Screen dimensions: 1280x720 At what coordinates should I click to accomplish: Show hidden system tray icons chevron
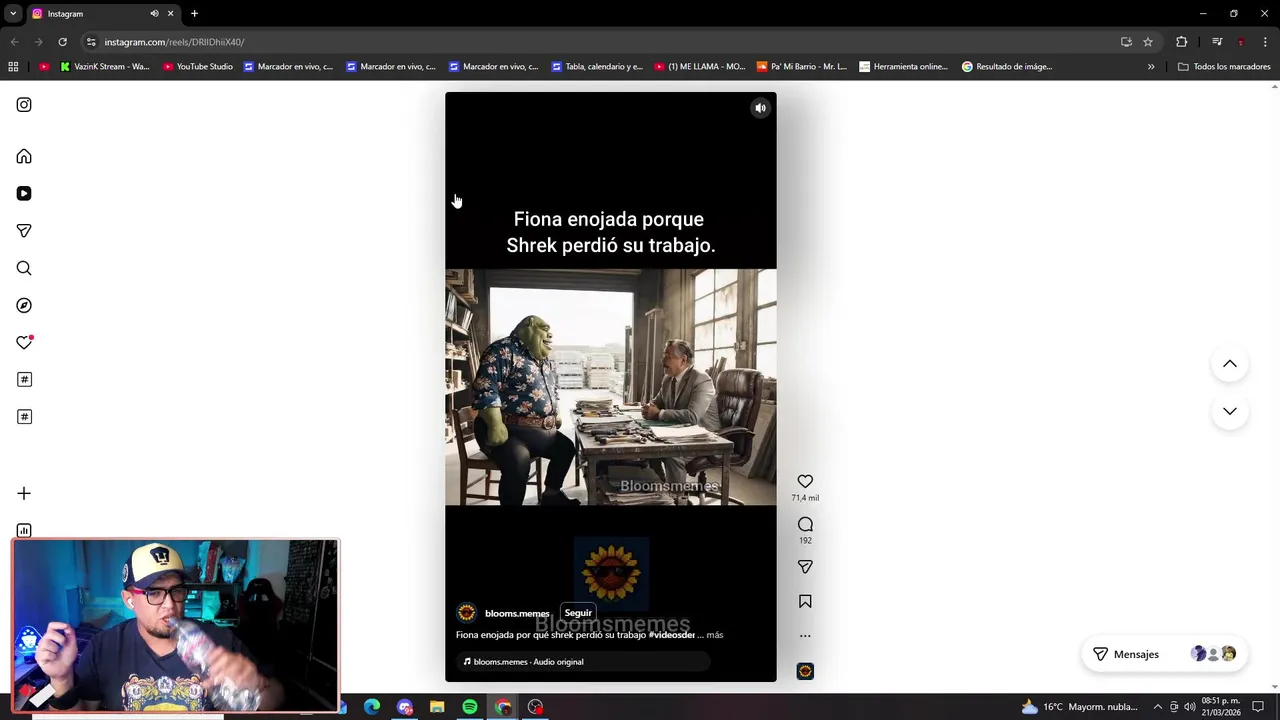tap(1158, 707)
